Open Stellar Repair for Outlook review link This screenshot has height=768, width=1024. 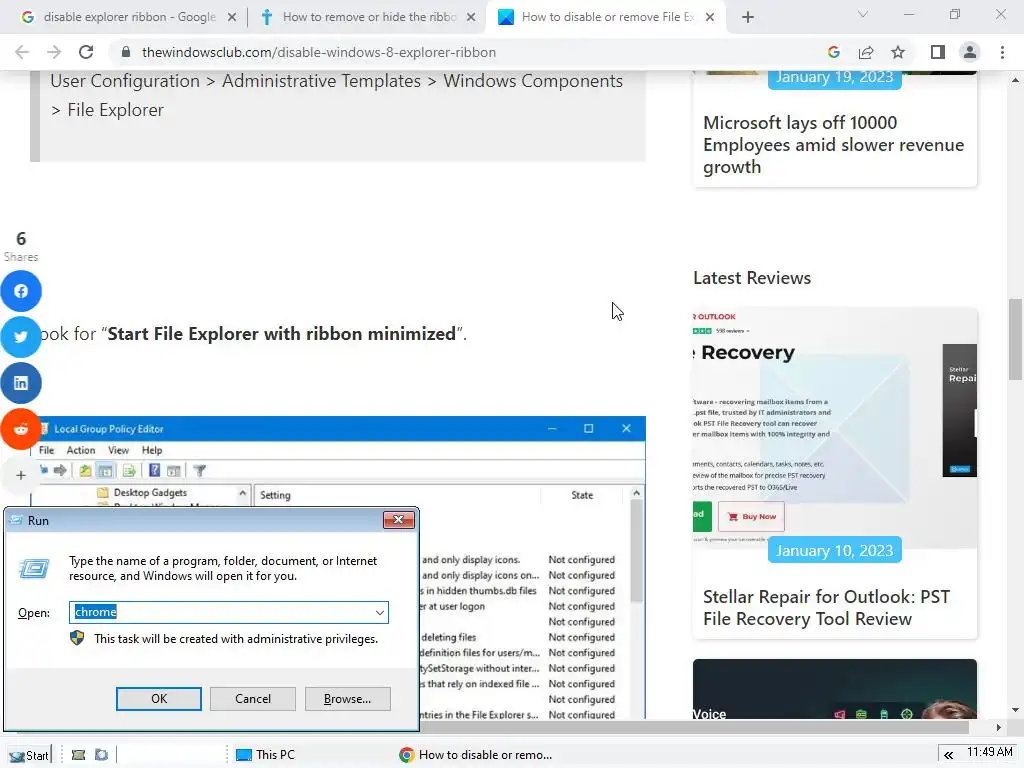[826, 608]
